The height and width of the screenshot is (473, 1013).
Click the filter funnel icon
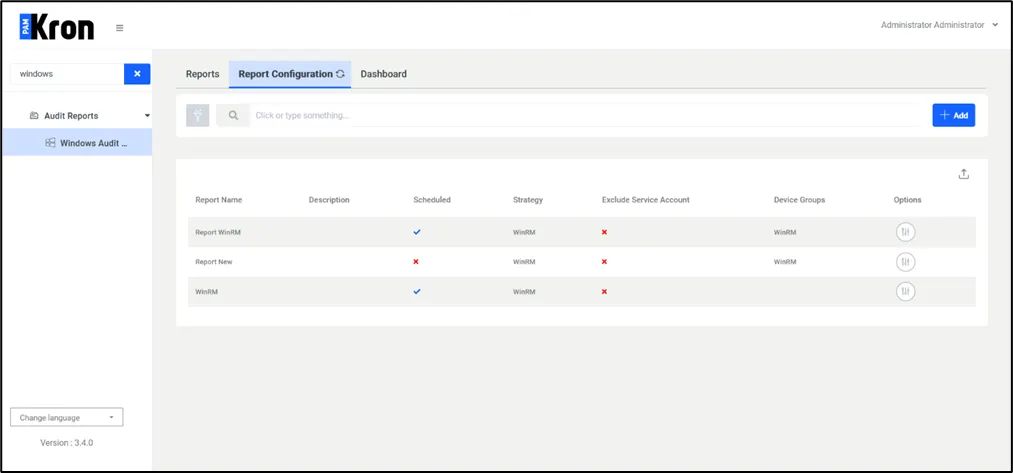tap(198, 115)
